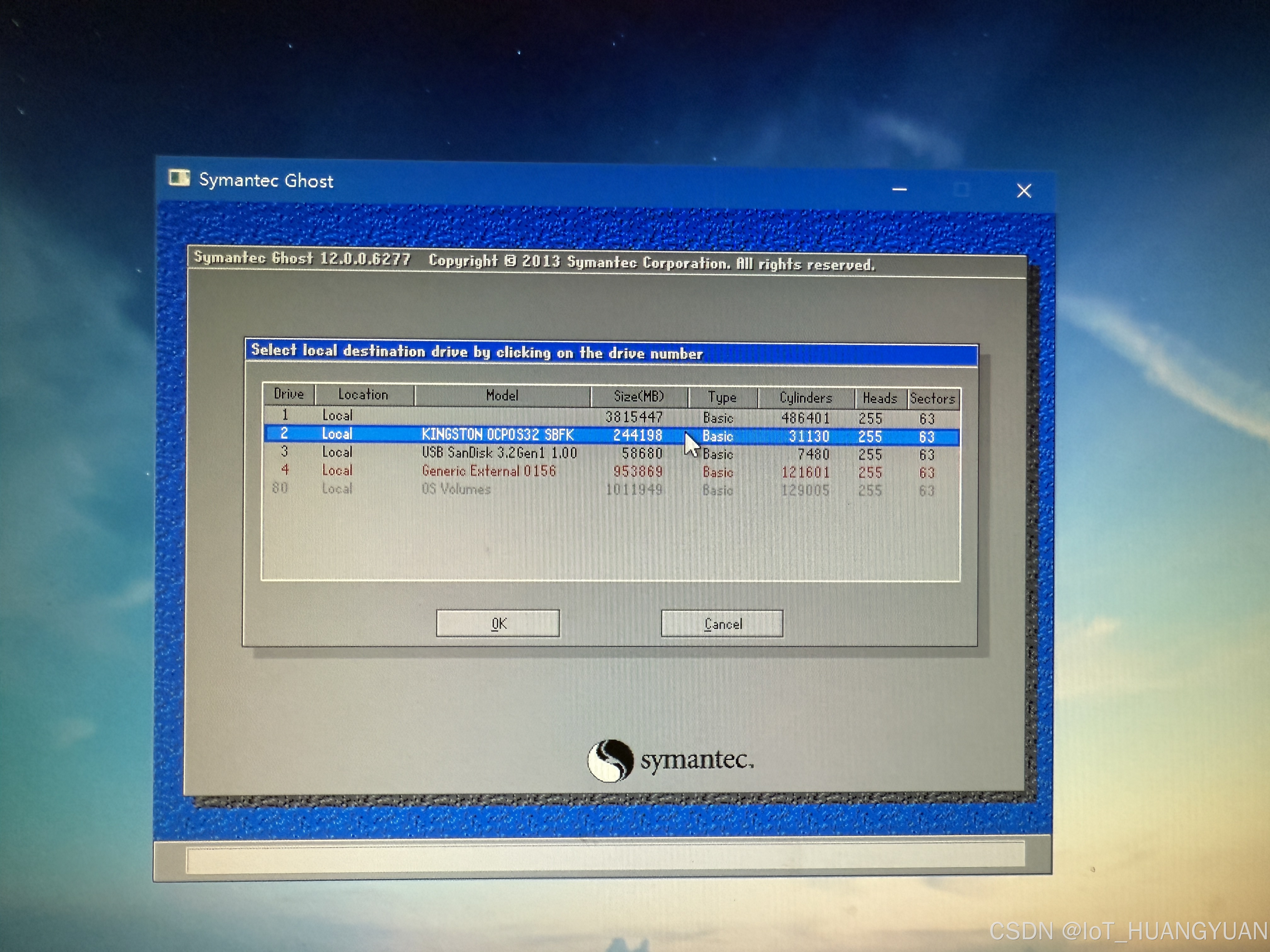Screen dimensions: 1270x952
Task: Select the Generic External 0156 drive
Action: pos(611,471)
